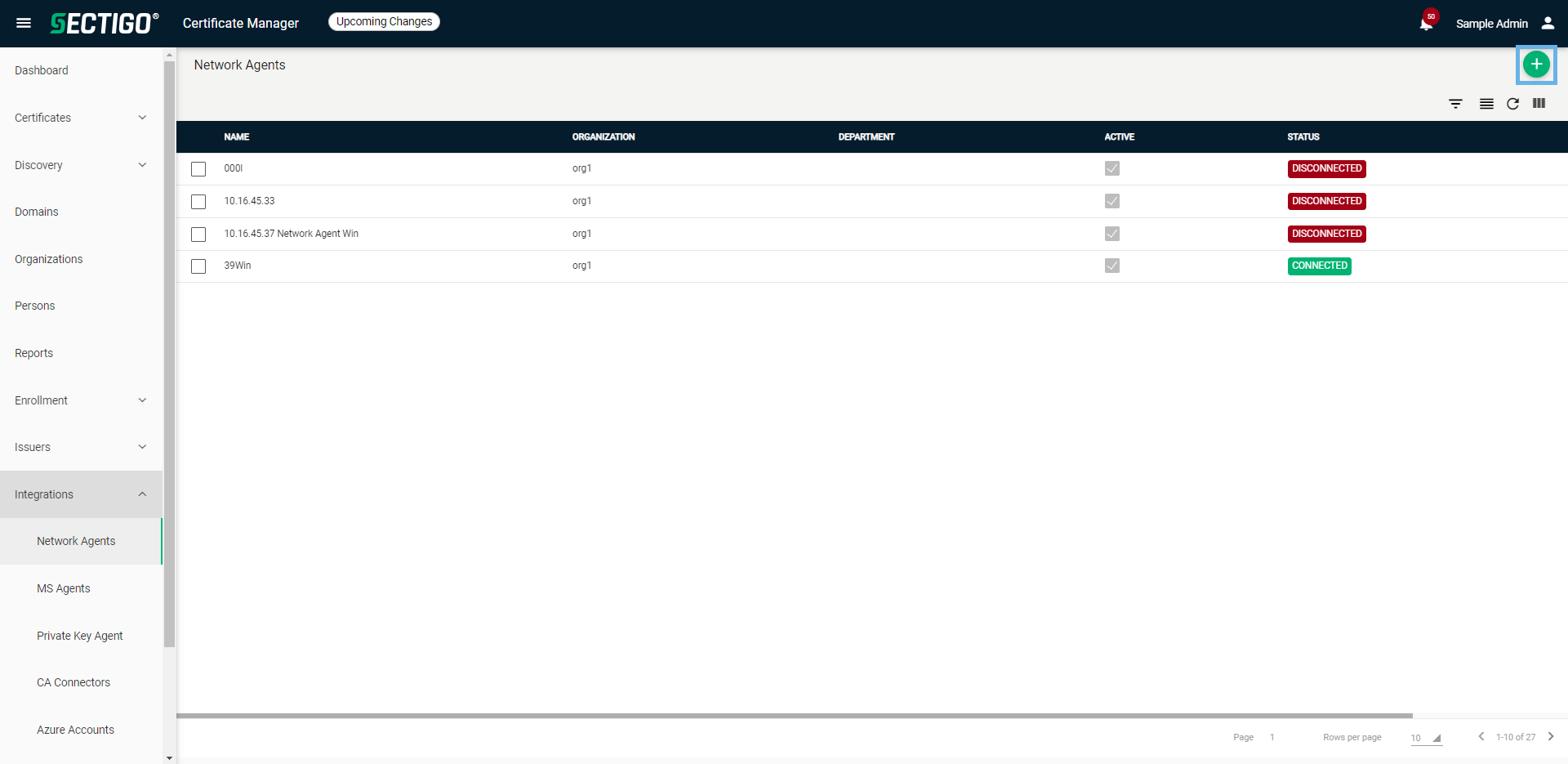Open the rows per page dropdown
The width and height of the screenshot is (1568, 764).
tap(1426, 738)
